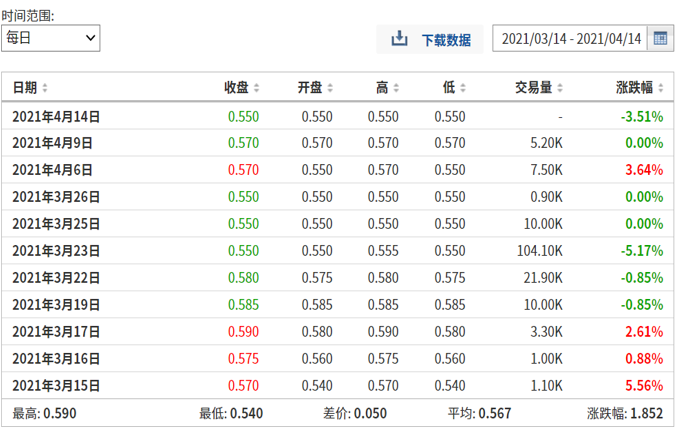
Task: Open the 每日 time range dropdown
Action: tap(51, 38)
